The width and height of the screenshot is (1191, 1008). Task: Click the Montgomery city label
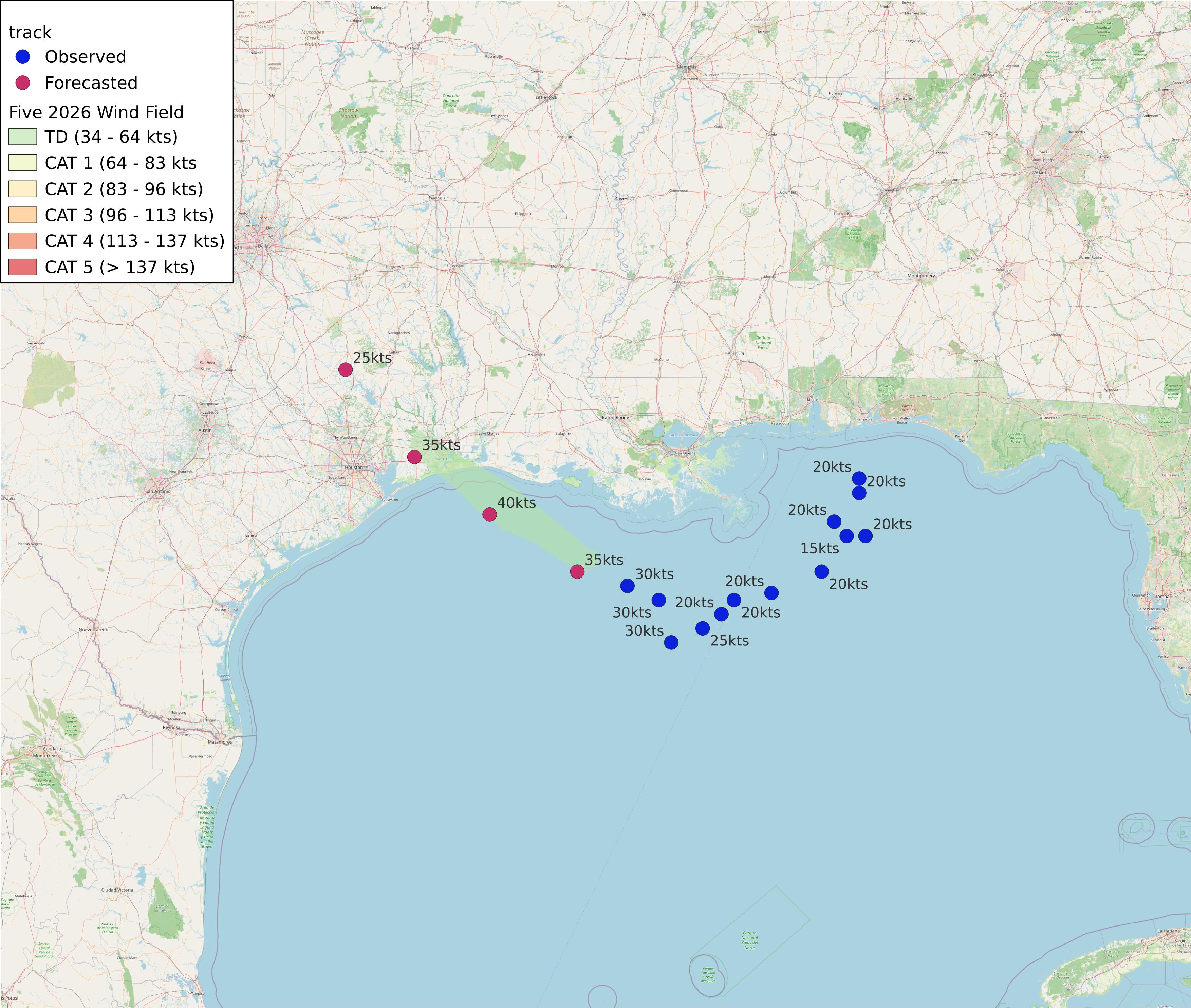(x=922, y=276)
